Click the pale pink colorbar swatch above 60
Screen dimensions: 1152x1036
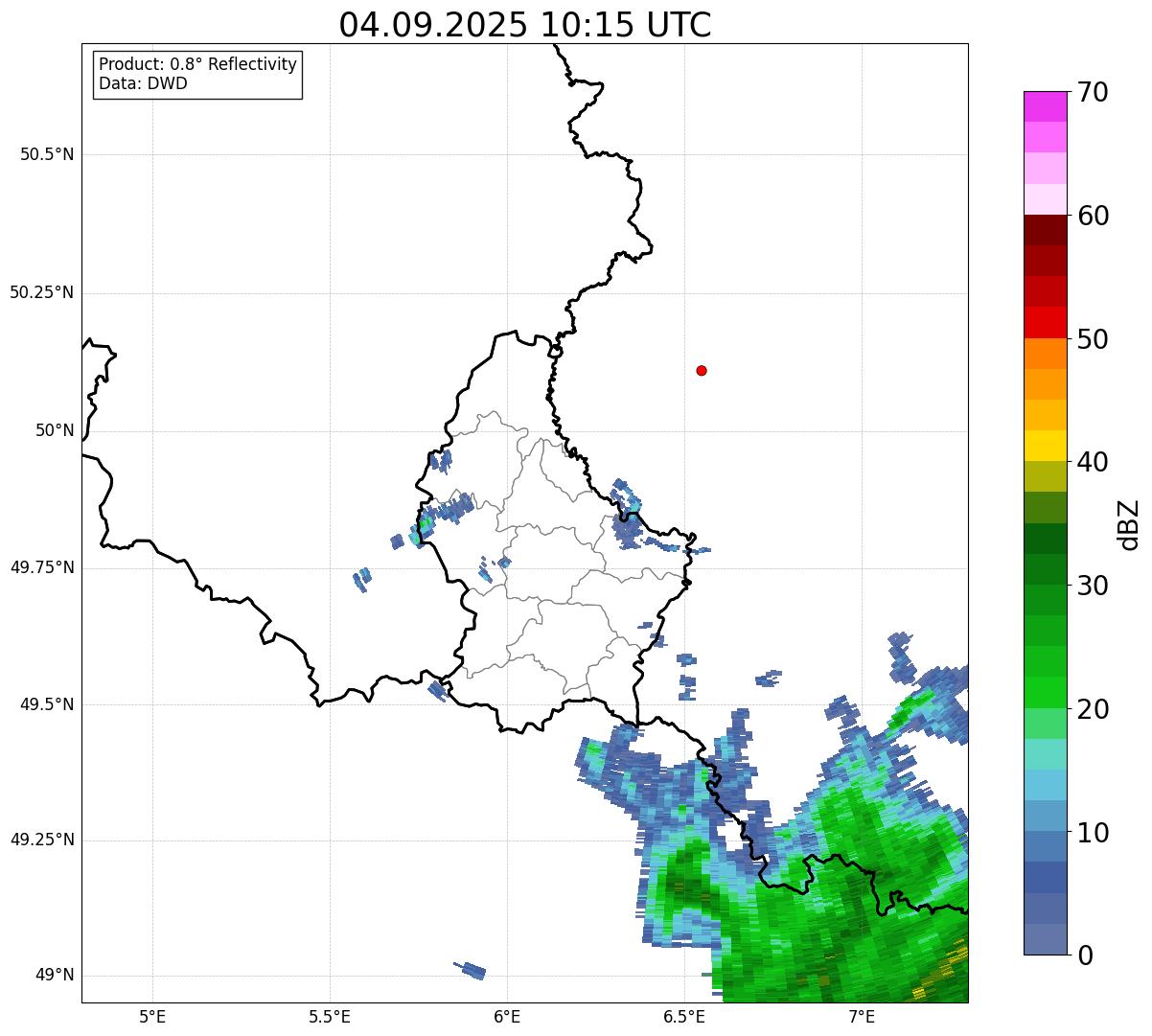pos(1045,199)
